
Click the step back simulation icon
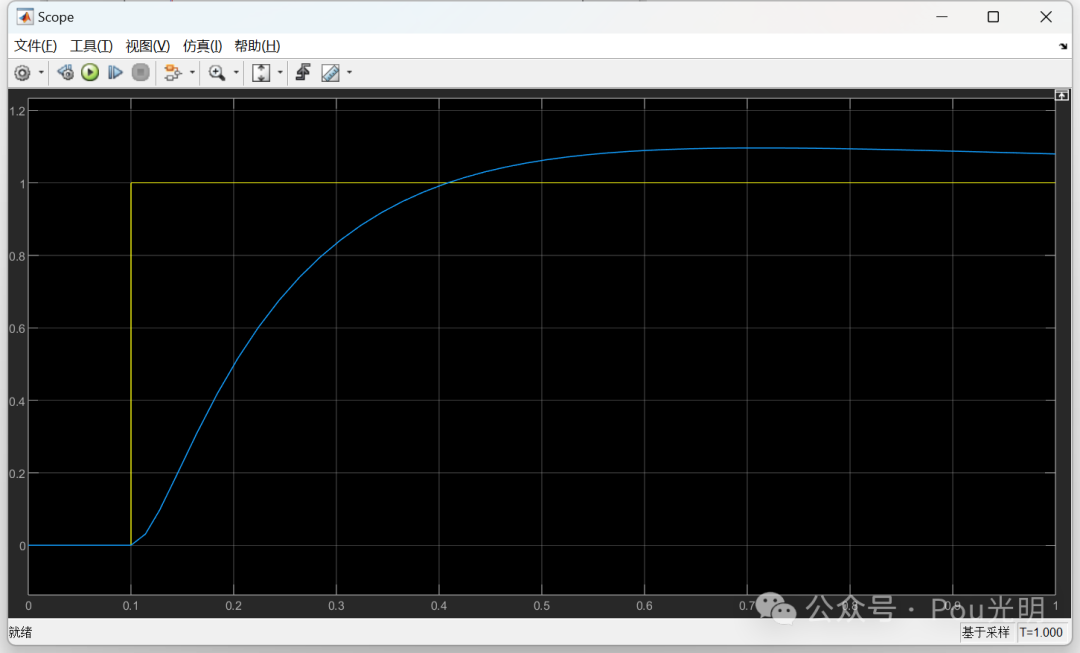point(65,72)
